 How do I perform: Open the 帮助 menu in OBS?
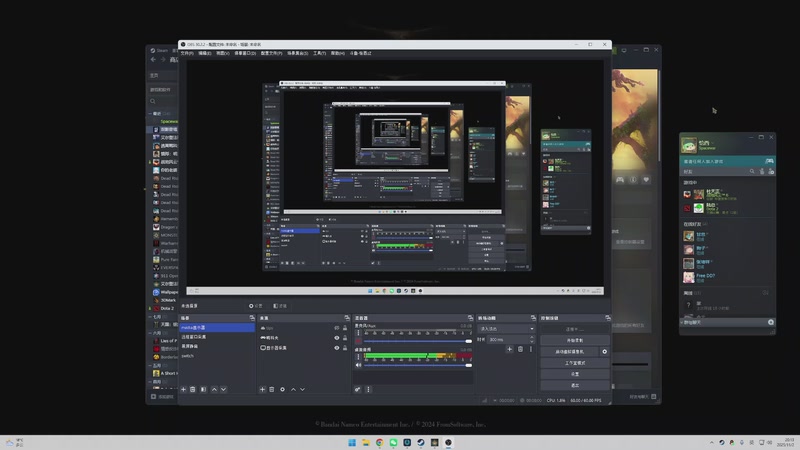(337, 53)
